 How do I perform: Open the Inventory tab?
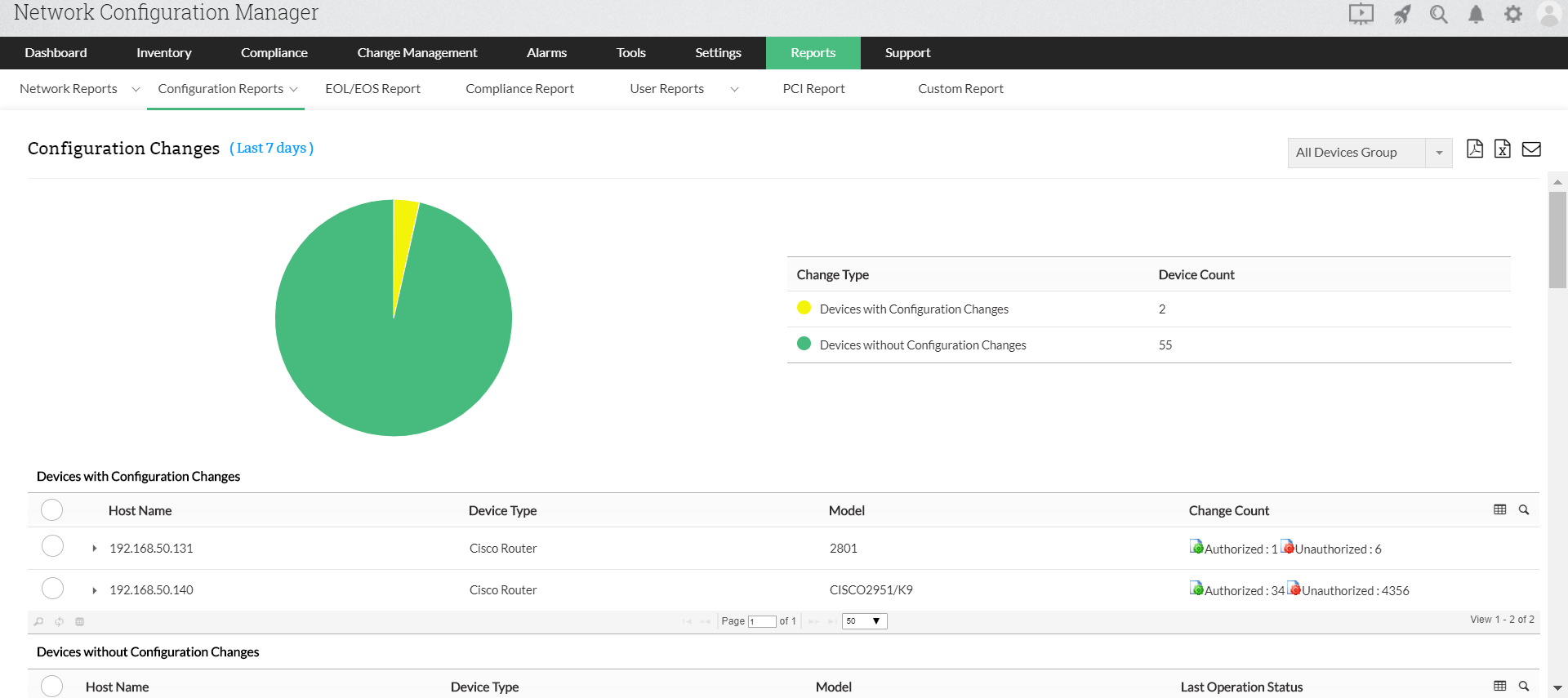click(x=163, y=53)
